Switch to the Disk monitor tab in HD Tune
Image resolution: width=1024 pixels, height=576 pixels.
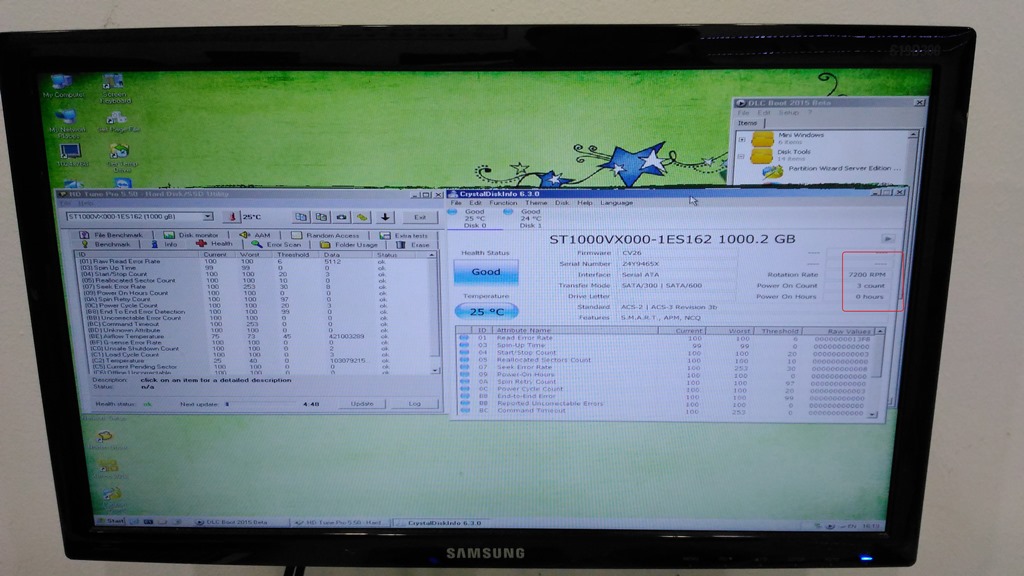pos(194,234)
